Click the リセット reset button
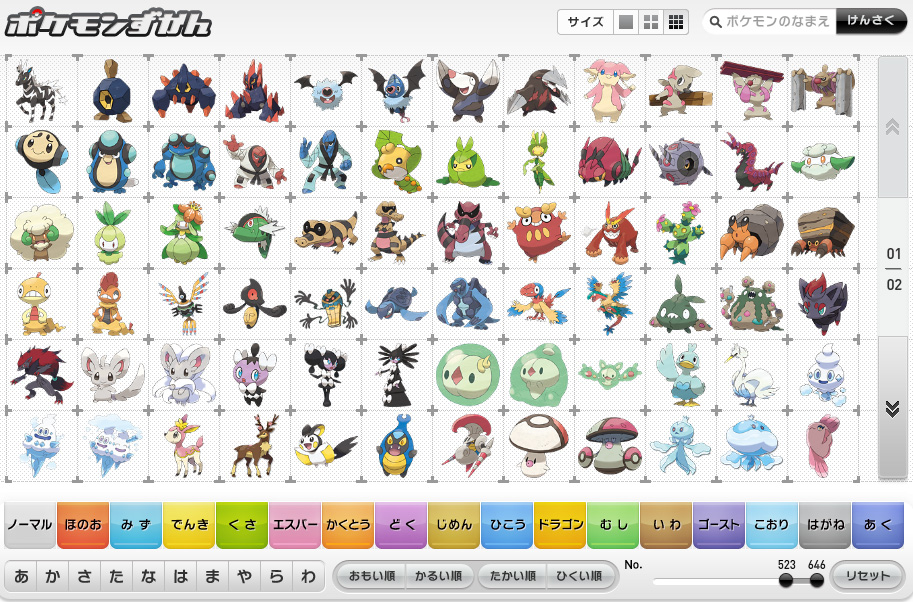 pyautogui.click(x=868, y=576)
